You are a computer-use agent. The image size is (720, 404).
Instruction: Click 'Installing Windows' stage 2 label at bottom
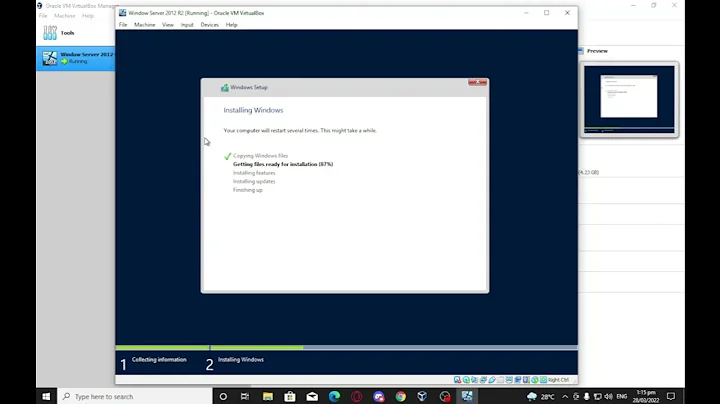tap(241, 359)
